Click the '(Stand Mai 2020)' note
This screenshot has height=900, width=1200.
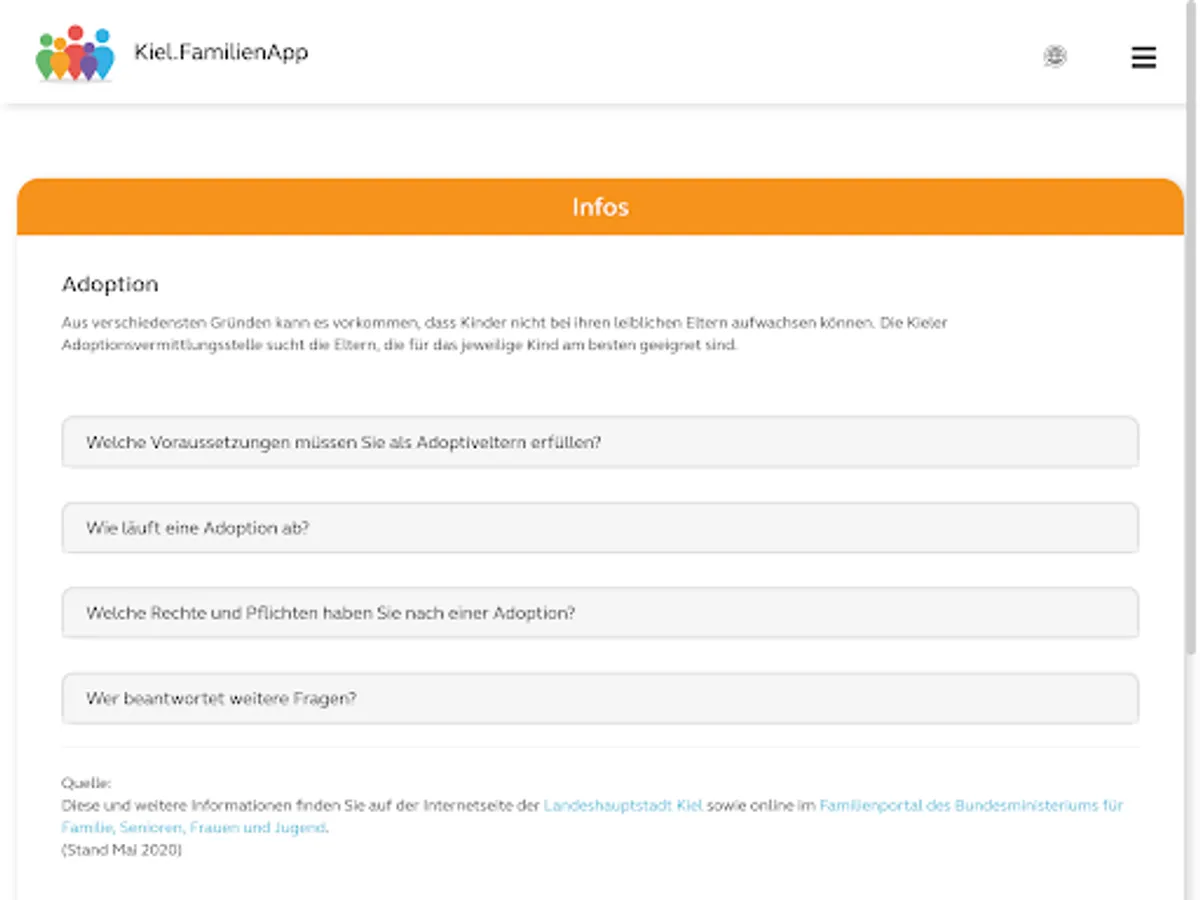[x=122, y=850]
